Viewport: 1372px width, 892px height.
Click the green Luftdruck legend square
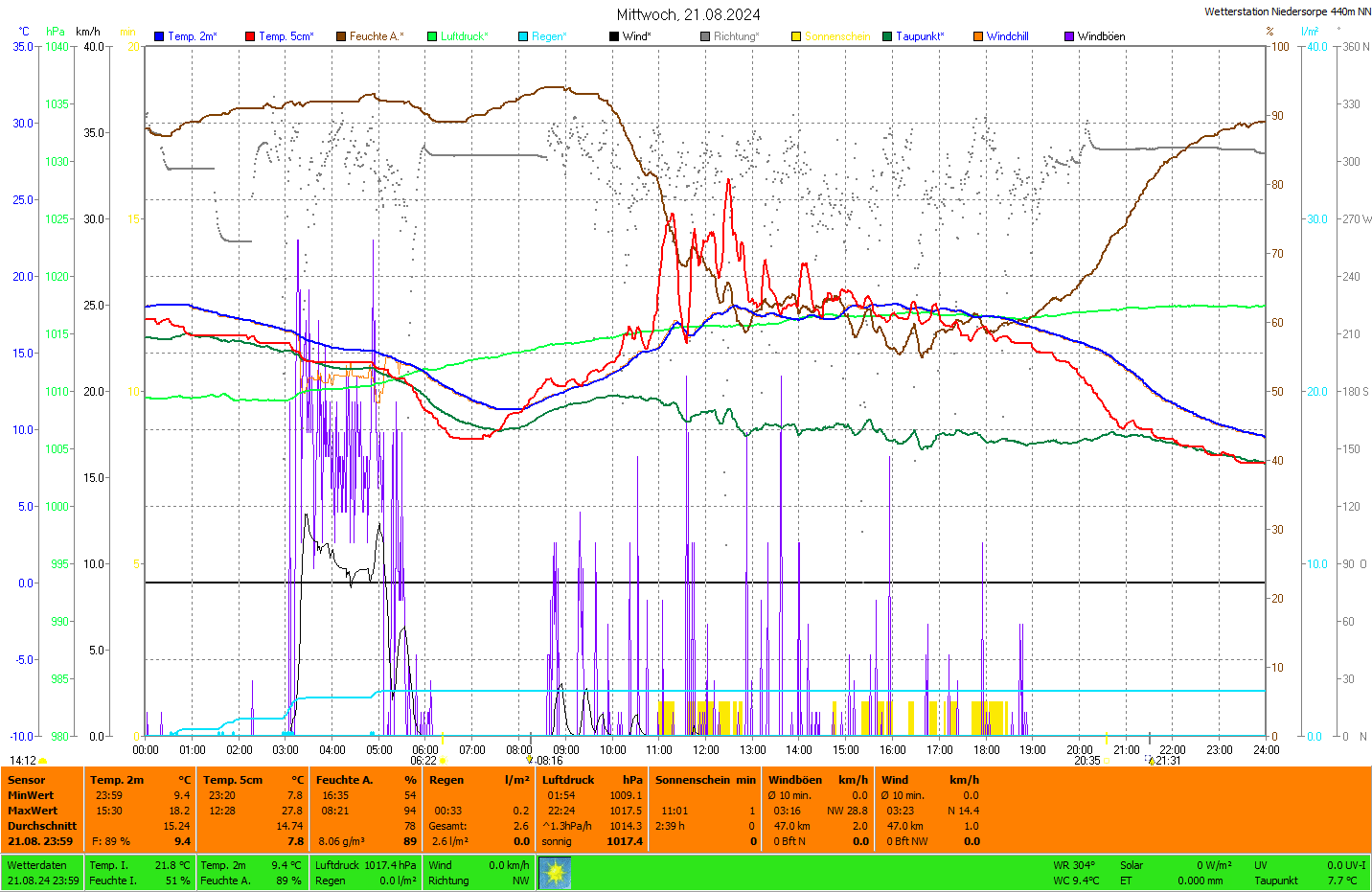pyautogui.click(x=432, y=36)
